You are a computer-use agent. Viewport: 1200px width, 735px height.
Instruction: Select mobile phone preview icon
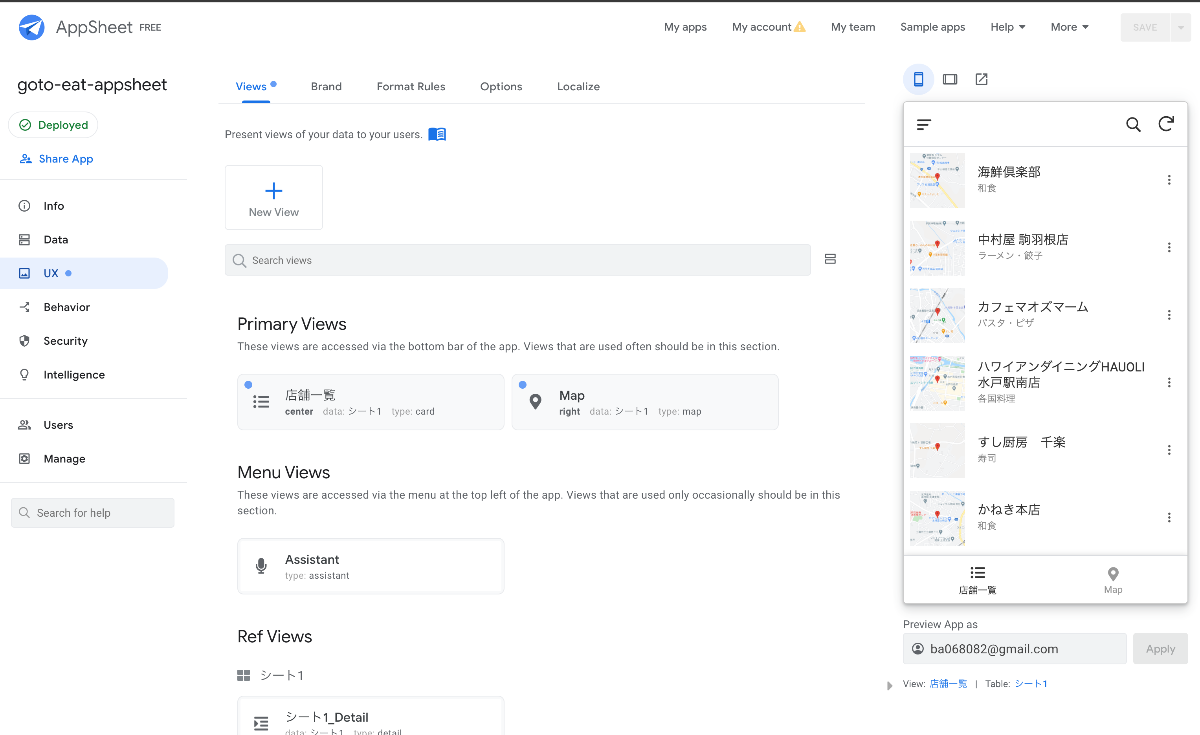pos(918,79)
